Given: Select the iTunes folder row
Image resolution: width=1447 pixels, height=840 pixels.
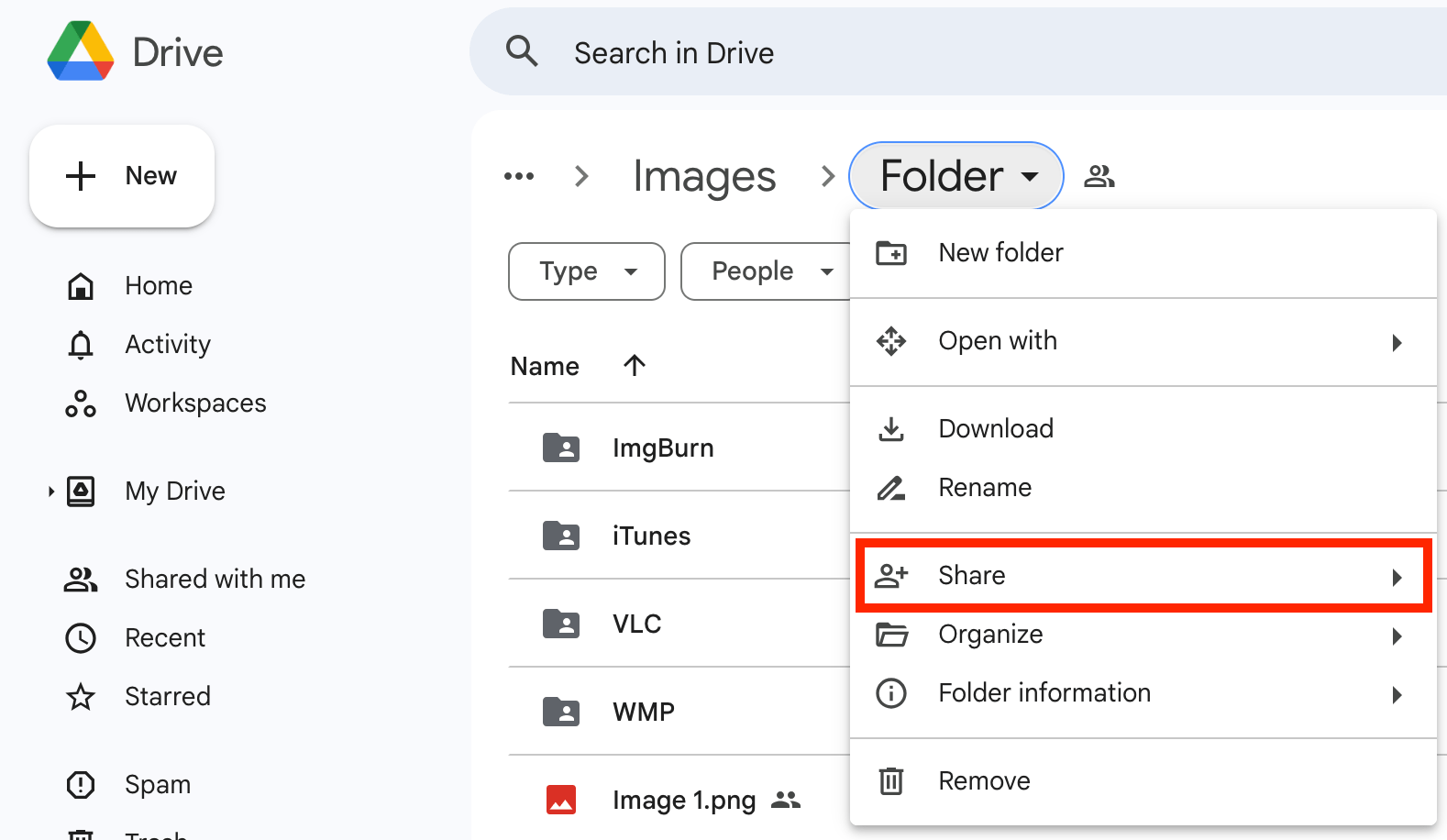Looking at the screenshot, I should coord(679,536).
